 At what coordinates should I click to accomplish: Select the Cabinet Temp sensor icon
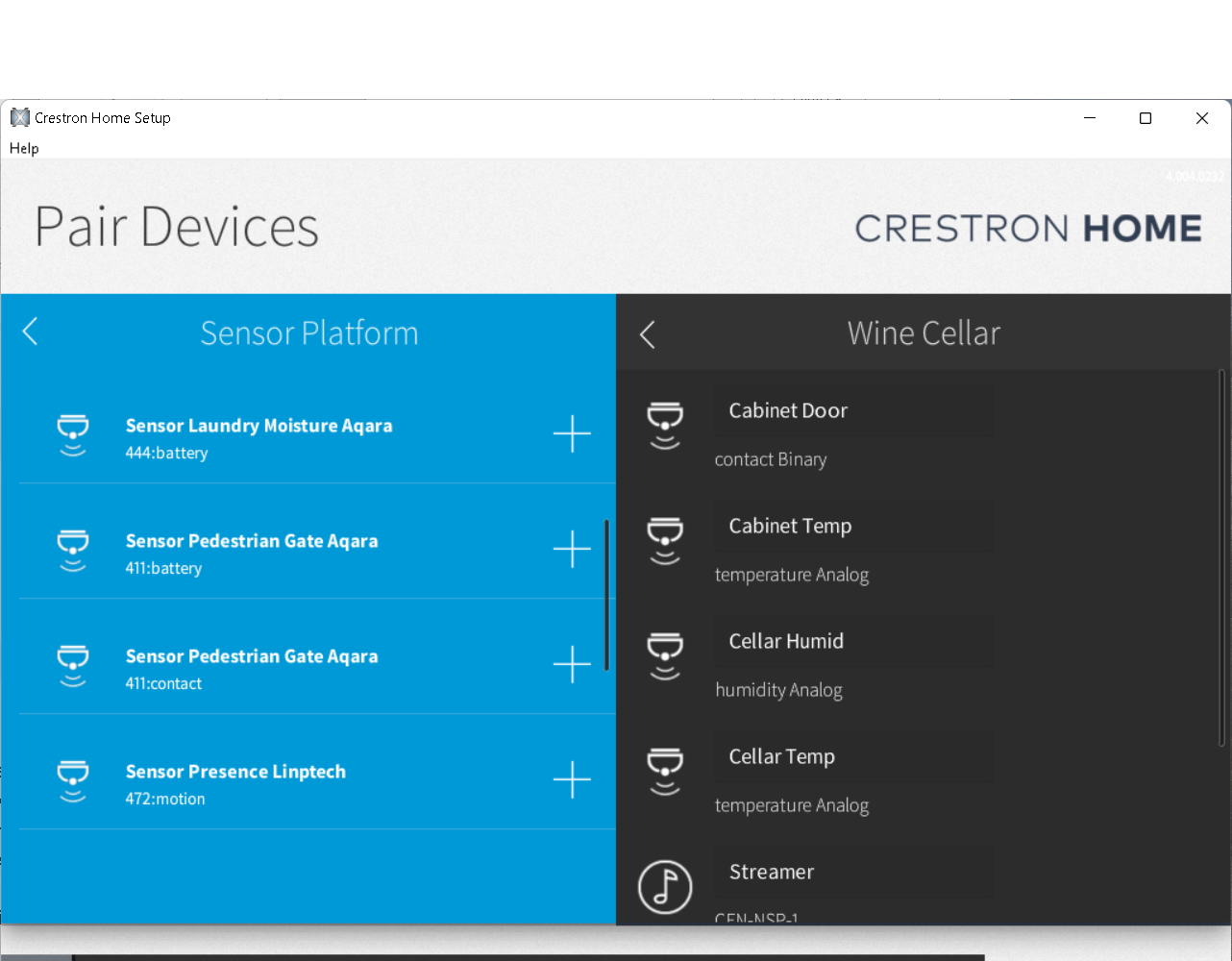coord(665,541)
